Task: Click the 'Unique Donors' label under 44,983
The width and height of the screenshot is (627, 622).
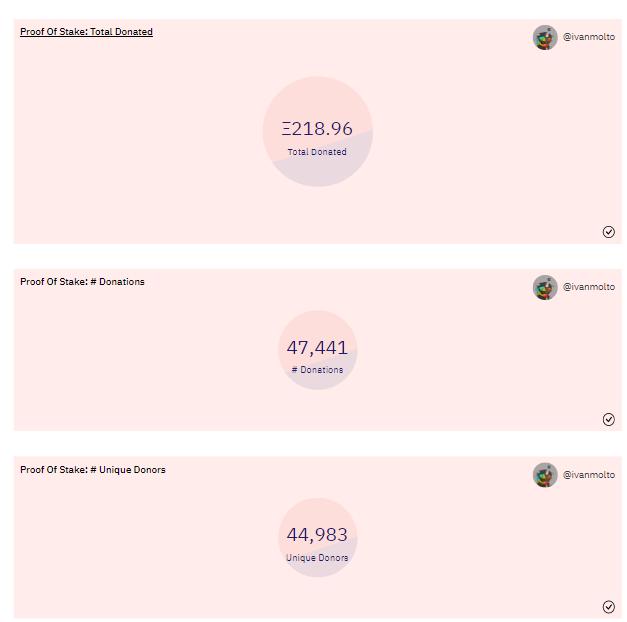Action: click(x=317, y=558)
